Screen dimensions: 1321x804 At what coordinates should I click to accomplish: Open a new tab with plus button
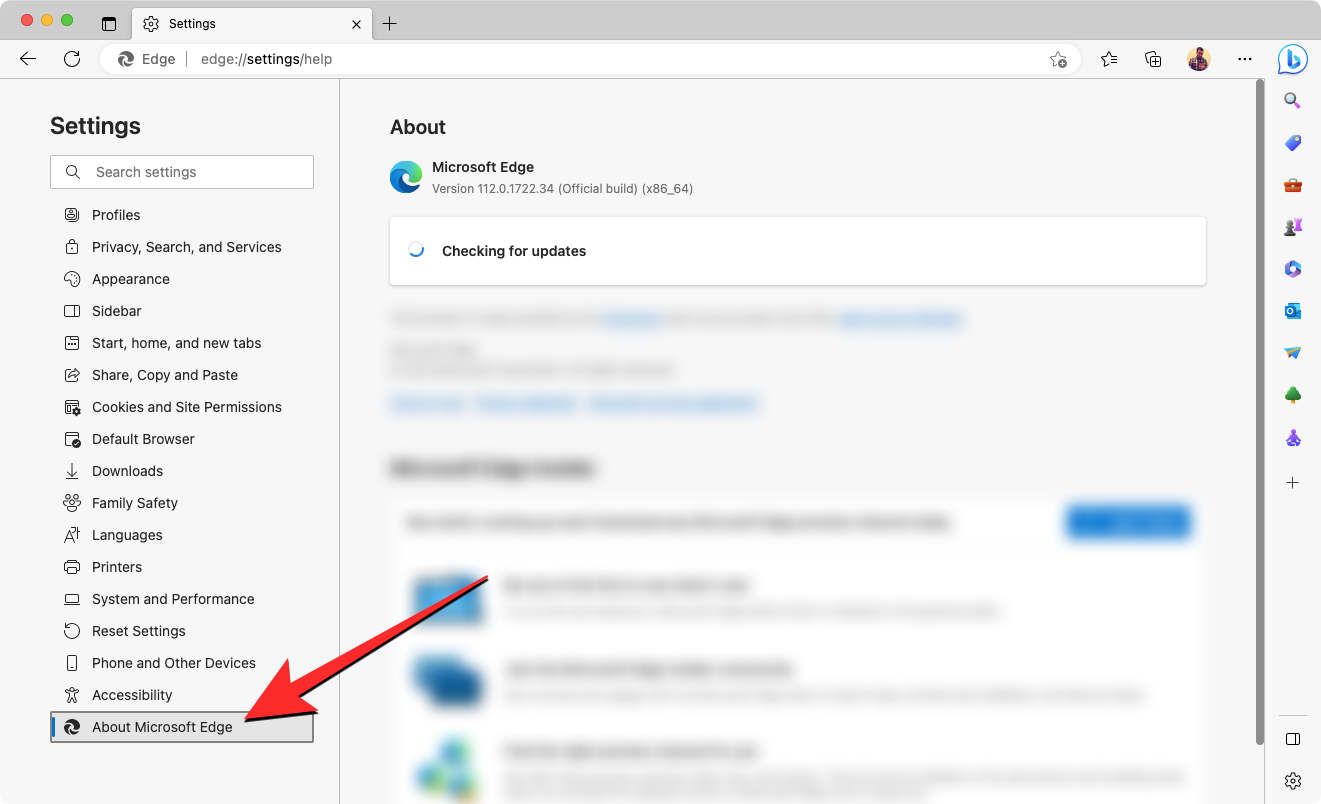click(390, 23)
